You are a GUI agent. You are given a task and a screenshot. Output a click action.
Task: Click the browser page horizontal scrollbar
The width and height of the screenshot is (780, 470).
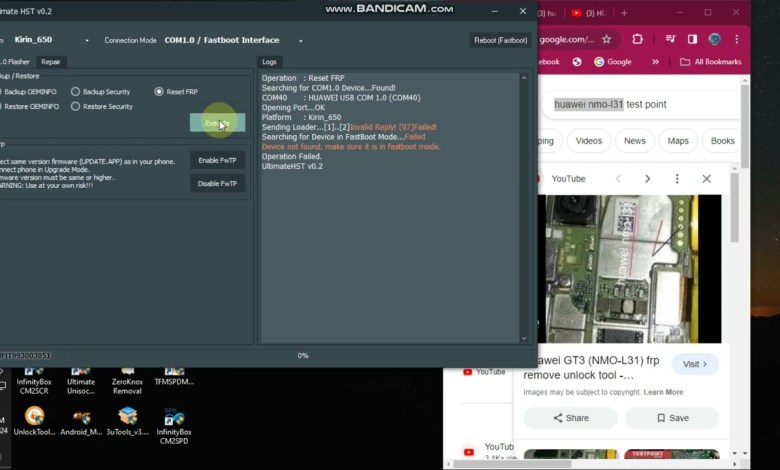pos(513,464)
